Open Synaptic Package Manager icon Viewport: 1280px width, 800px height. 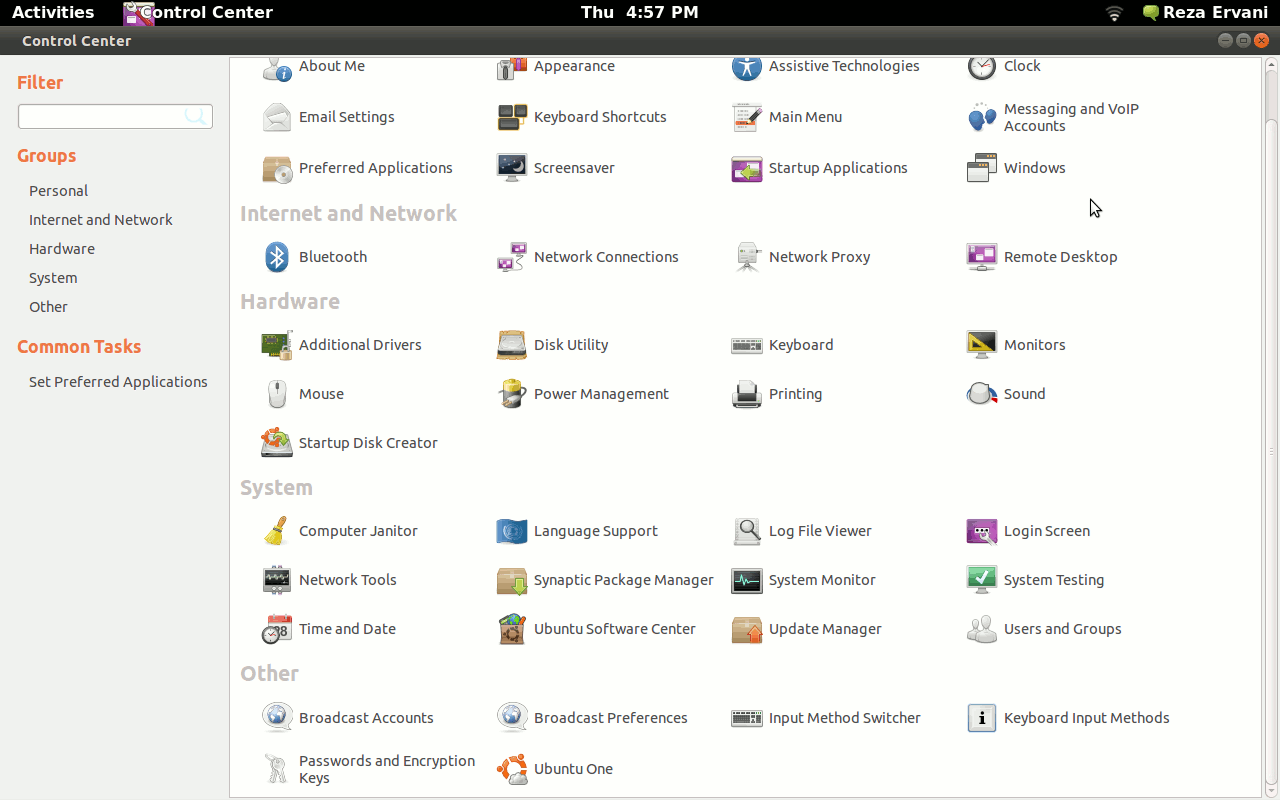(x=512, y=580)
